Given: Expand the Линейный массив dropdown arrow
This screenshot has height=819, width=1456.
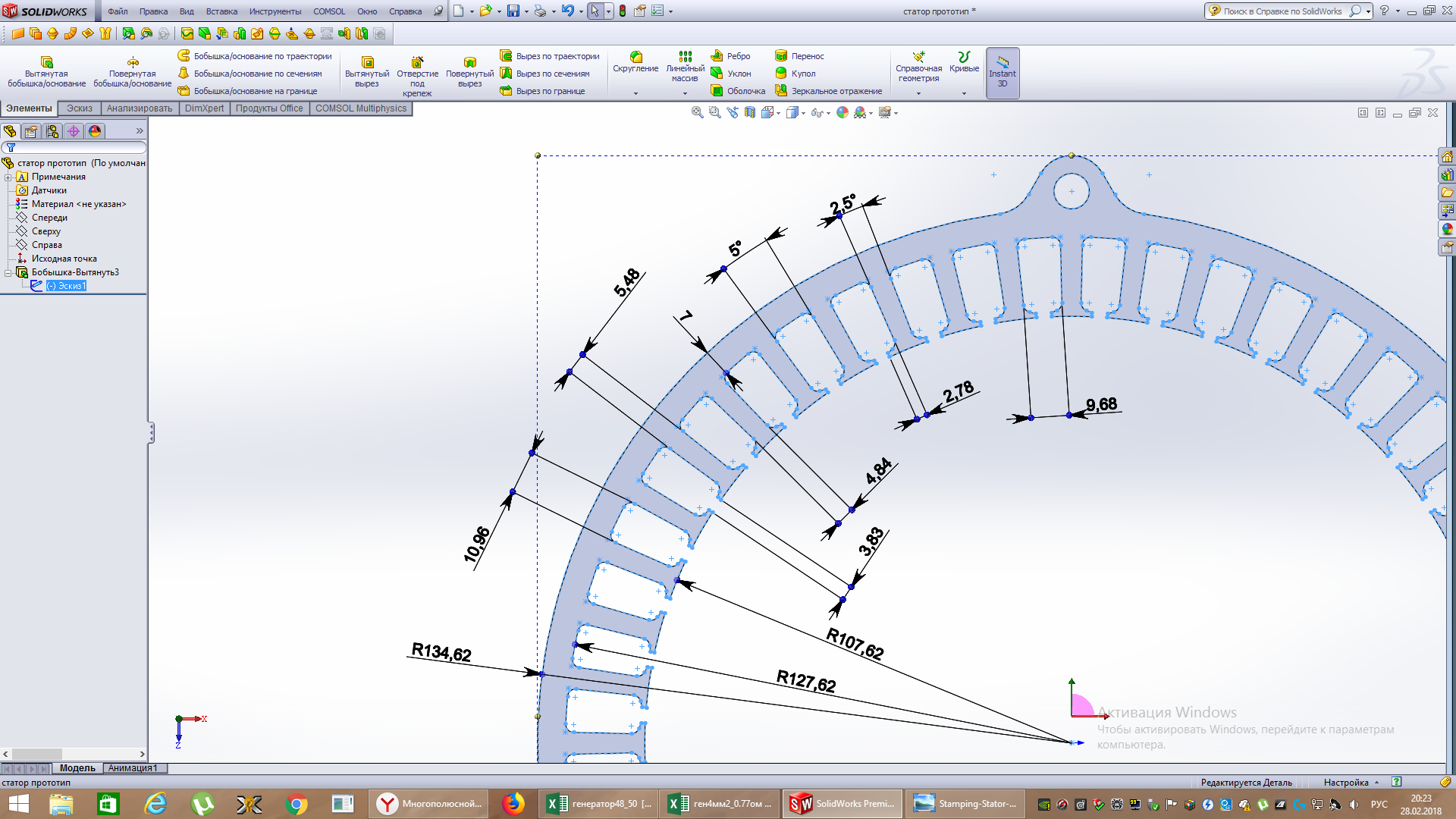Looking at the screenshot, I should [685, 94].
